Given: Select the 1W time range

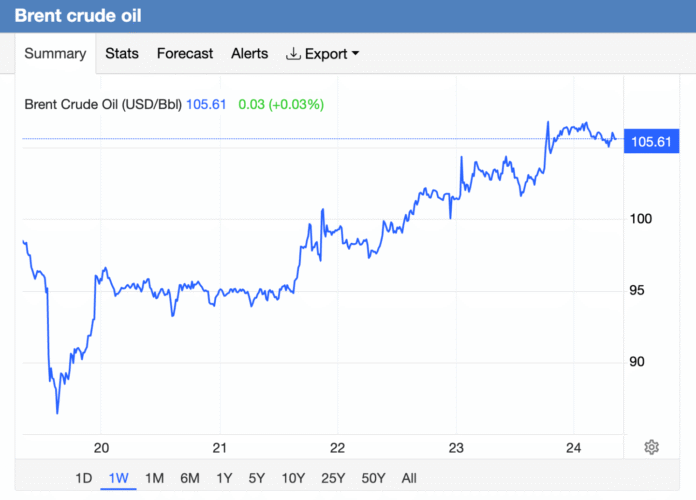Looking at the screenshot, I should click(118, 478).
